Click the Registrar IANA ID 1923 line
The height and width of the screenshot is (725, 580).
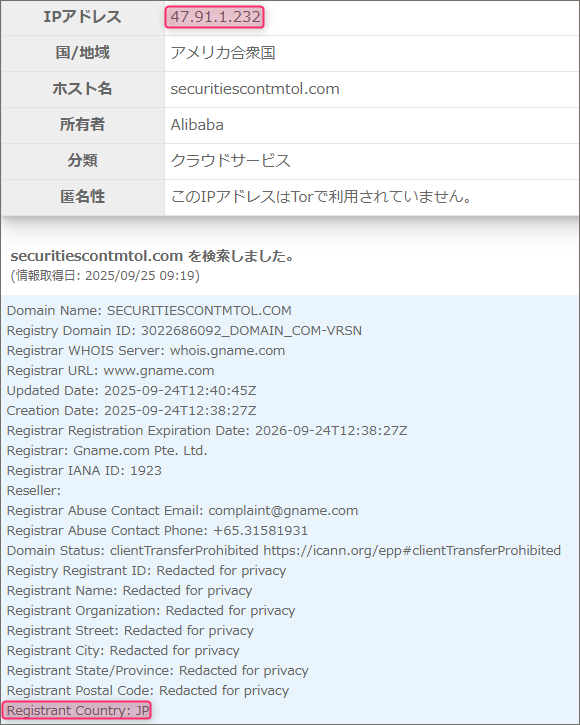point(84,470)
